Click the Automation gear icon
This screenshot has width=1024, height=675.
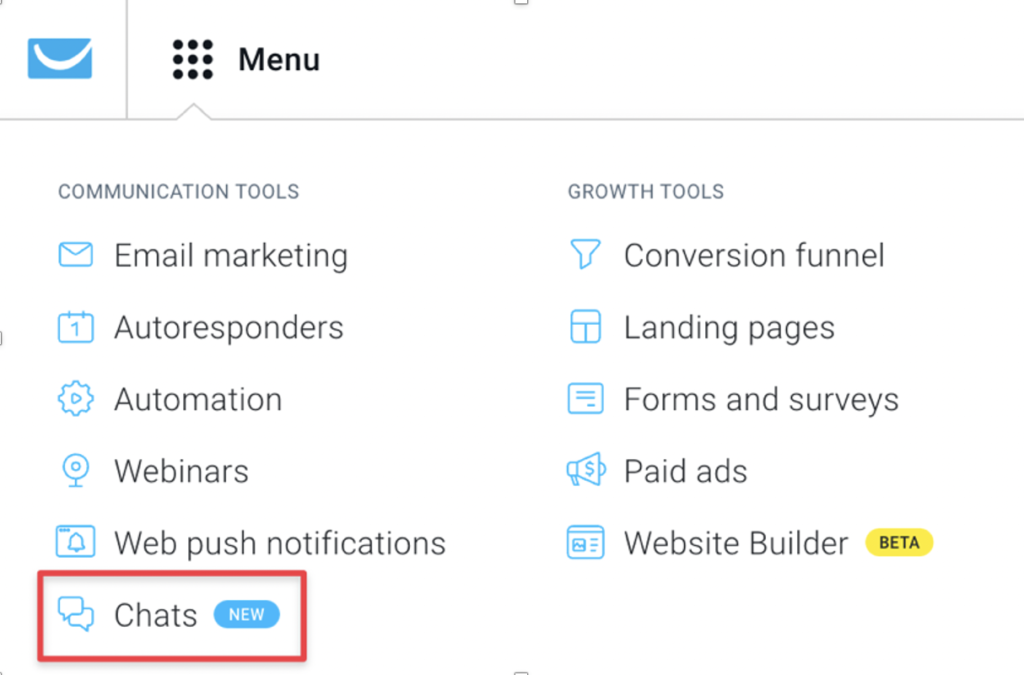click(x=76, y=398)
